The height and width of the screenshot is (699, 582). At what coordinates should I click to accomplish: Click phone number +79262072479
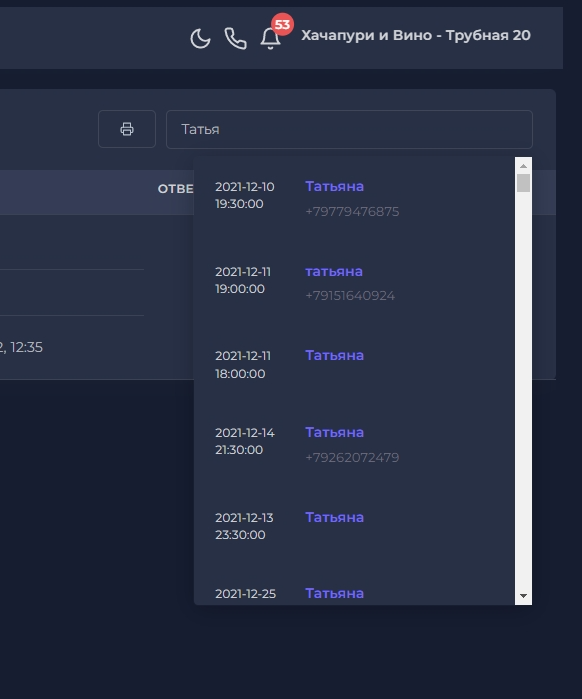(x=352, y=457)
